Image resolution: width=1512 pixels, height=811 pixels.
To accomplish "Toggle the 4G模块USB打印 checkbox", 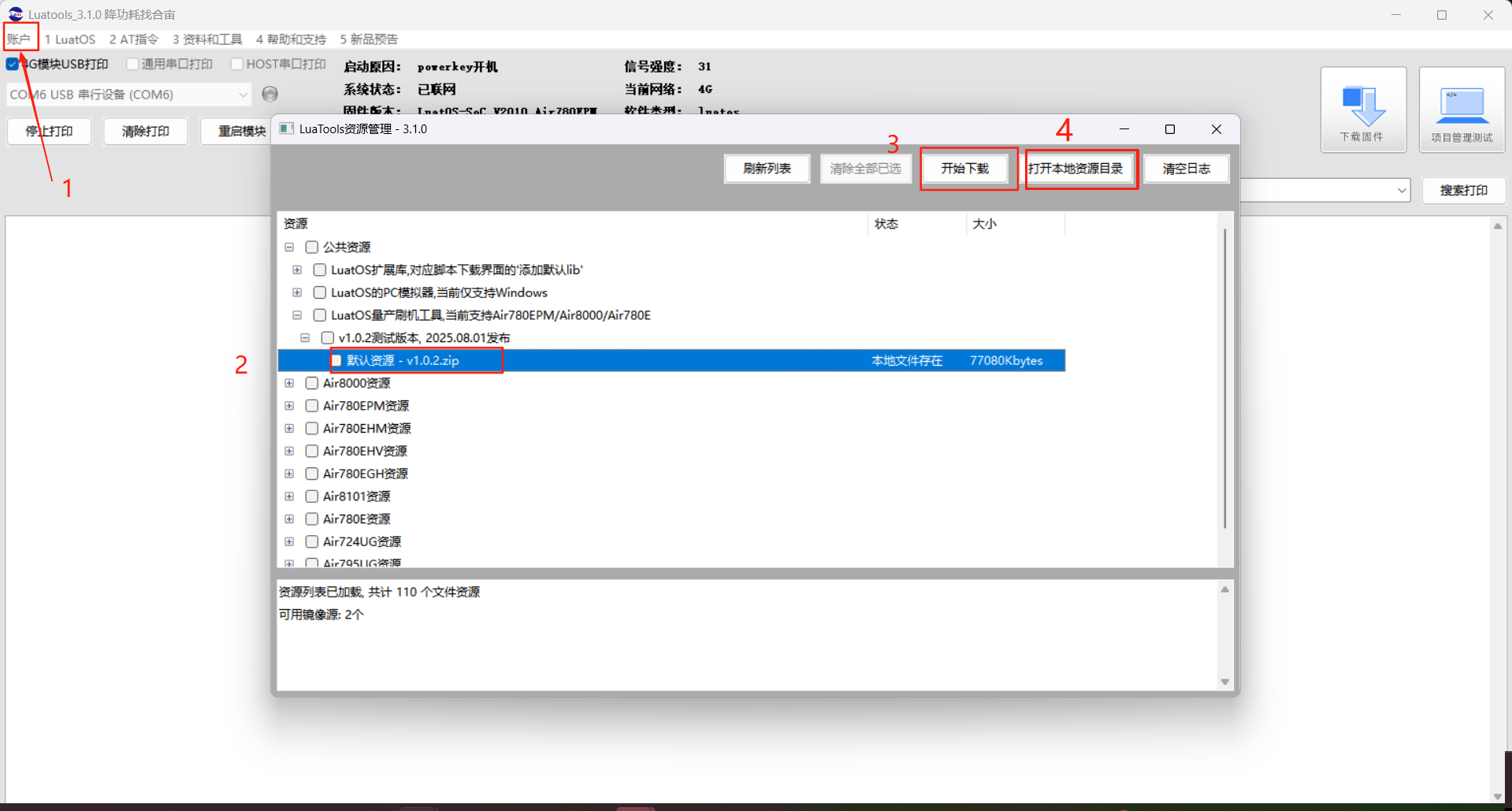I will [12, 64].
